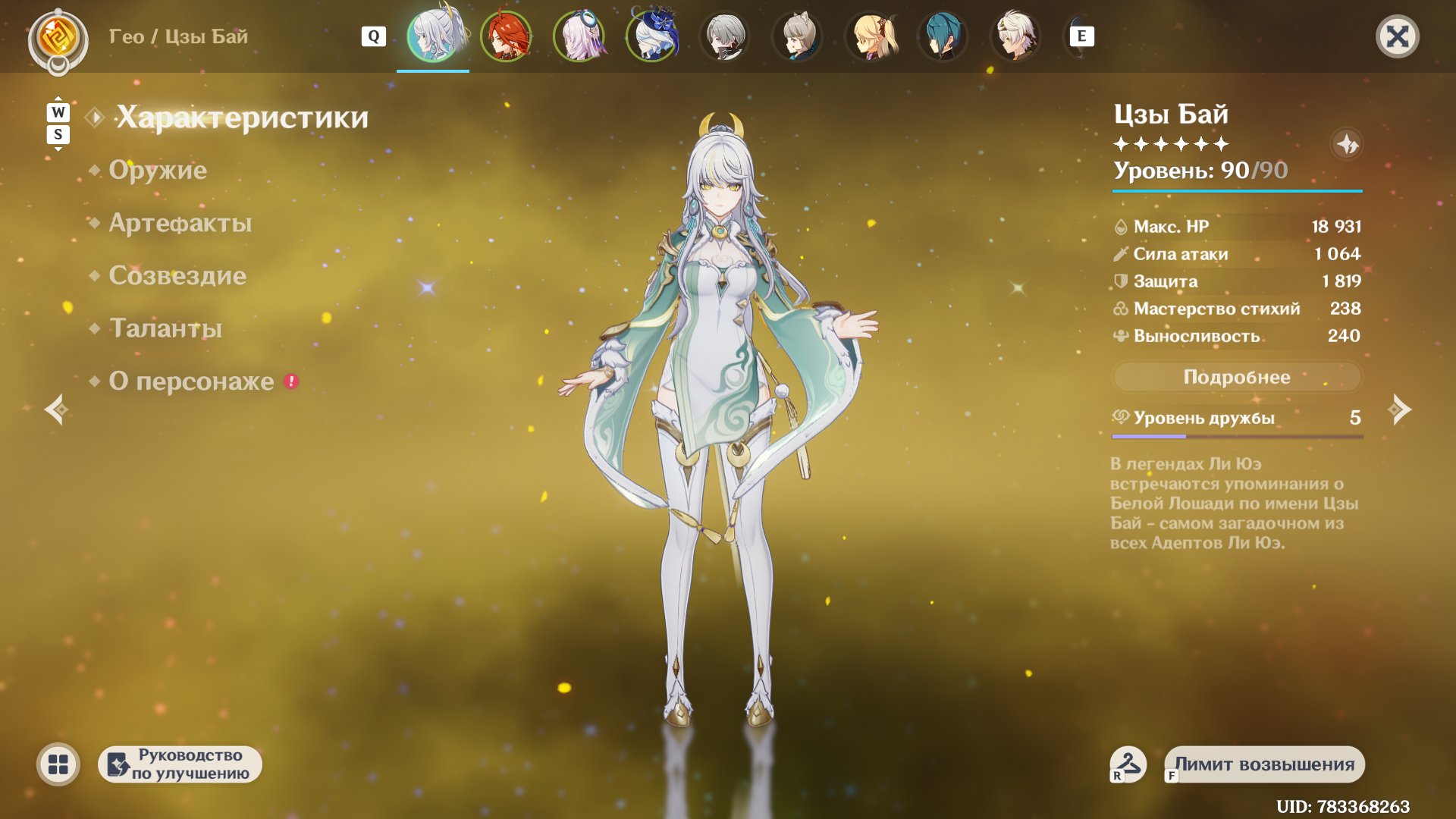Click the Защита stat row
The width and height of the screenshot is (1456, 819).
pyautogui.click(x=1238, y=281)
